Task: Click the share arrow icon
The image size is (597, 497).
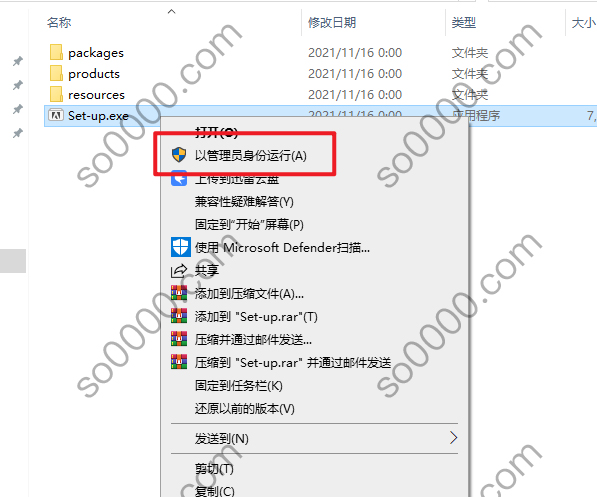Action: point(179,271)
